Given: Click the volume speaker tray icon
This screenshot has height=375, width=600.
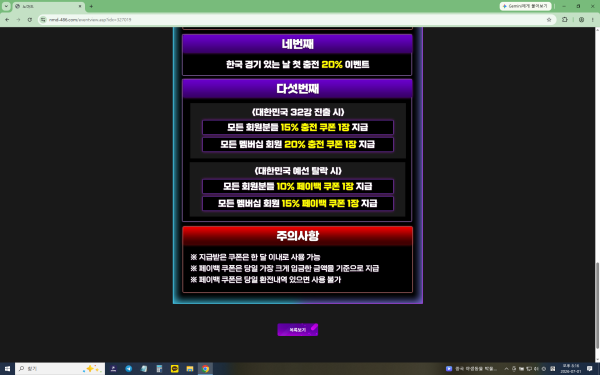Looking at the screenshot, I should 536,369.
